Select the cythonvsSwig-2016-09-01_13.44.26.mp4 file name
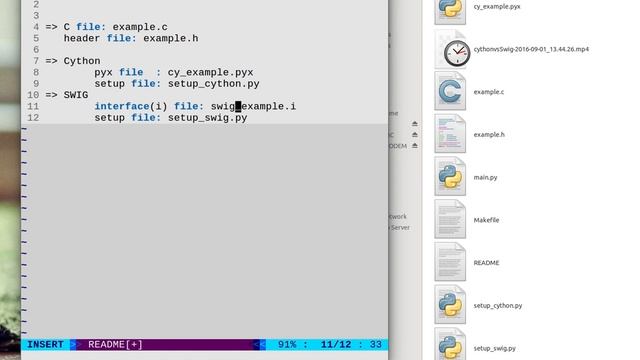This screenshot has height=360, width=640. pyautogui.click(x=531, y=49)
